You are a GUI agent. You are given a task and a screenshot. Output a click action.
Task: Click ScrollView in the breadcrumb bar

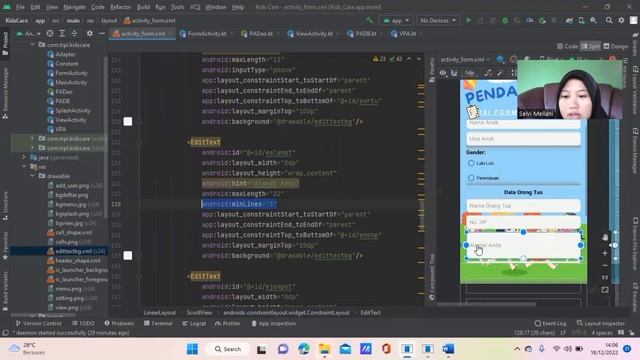tap(199, 313)
